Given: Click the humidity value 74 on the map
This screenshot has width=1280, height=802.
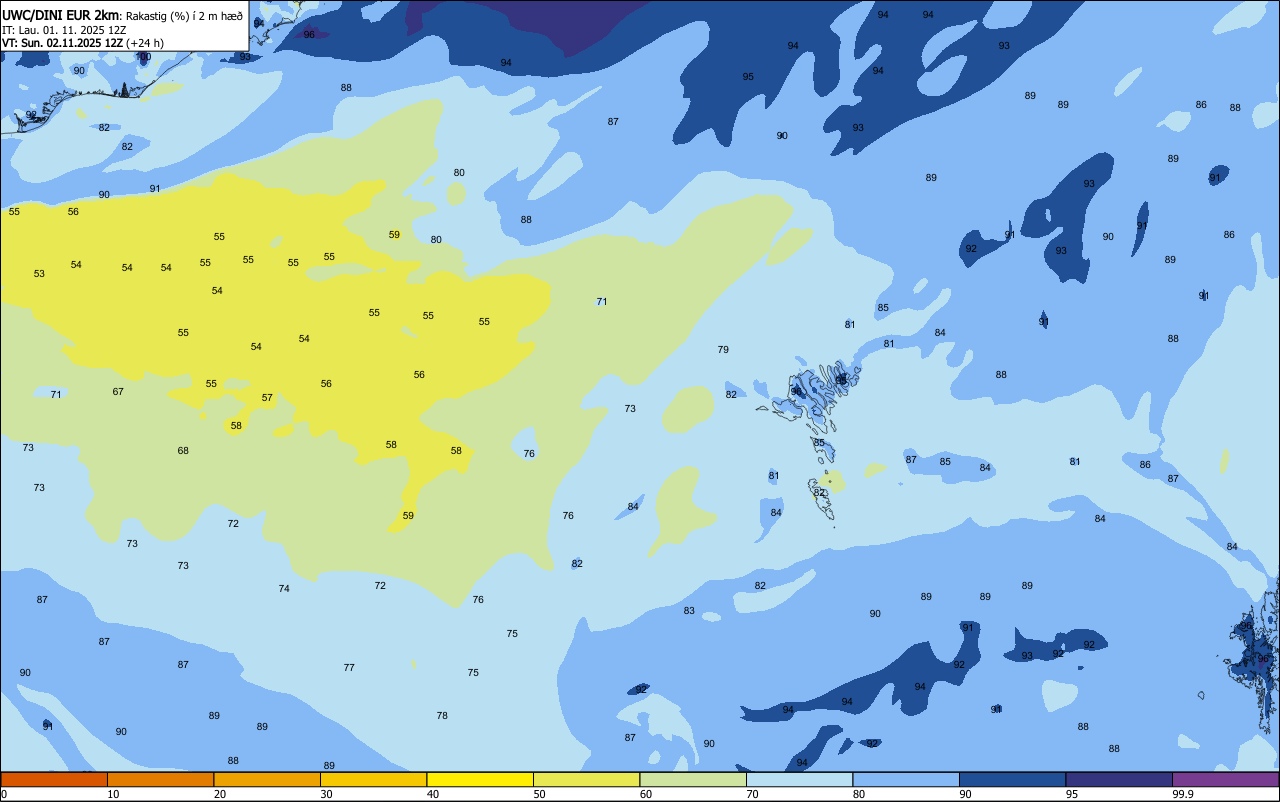Looking at the screenshot, I should click(x=284, y=589).
